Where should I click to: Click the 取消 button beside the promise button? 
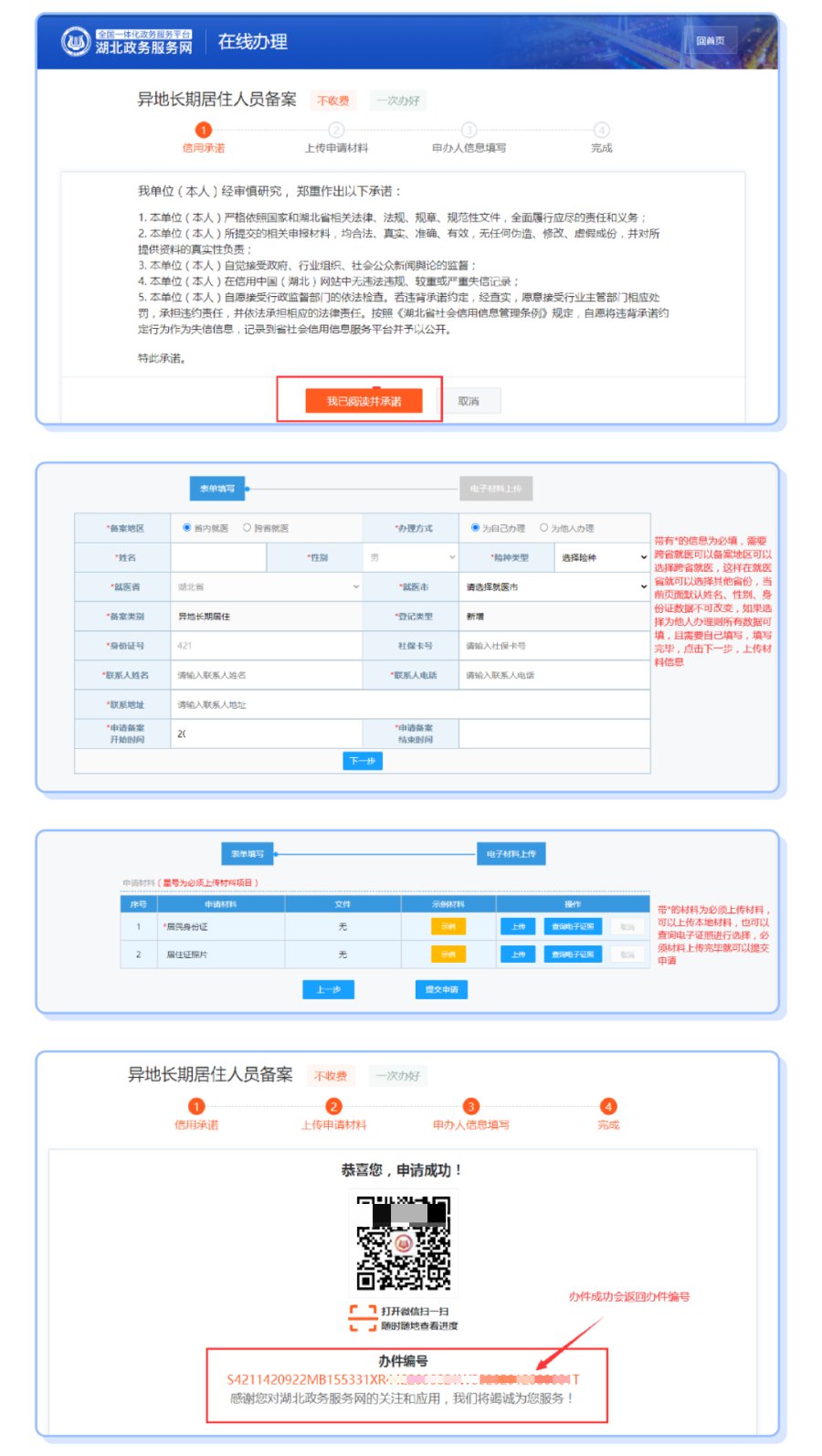coord(469,401)
